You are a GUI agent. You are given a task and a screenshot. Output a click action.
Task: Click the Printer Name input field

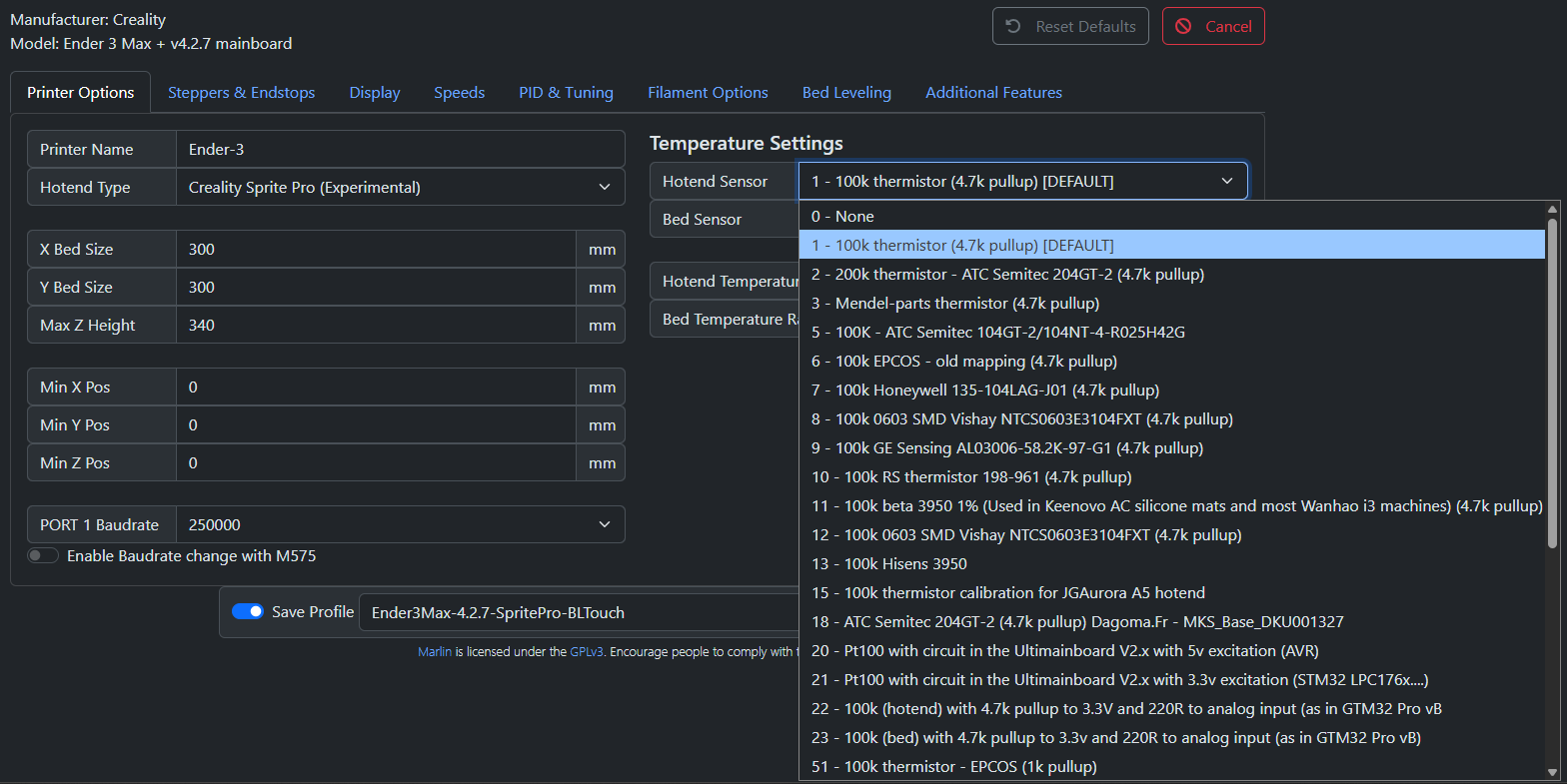click(400, 150)
